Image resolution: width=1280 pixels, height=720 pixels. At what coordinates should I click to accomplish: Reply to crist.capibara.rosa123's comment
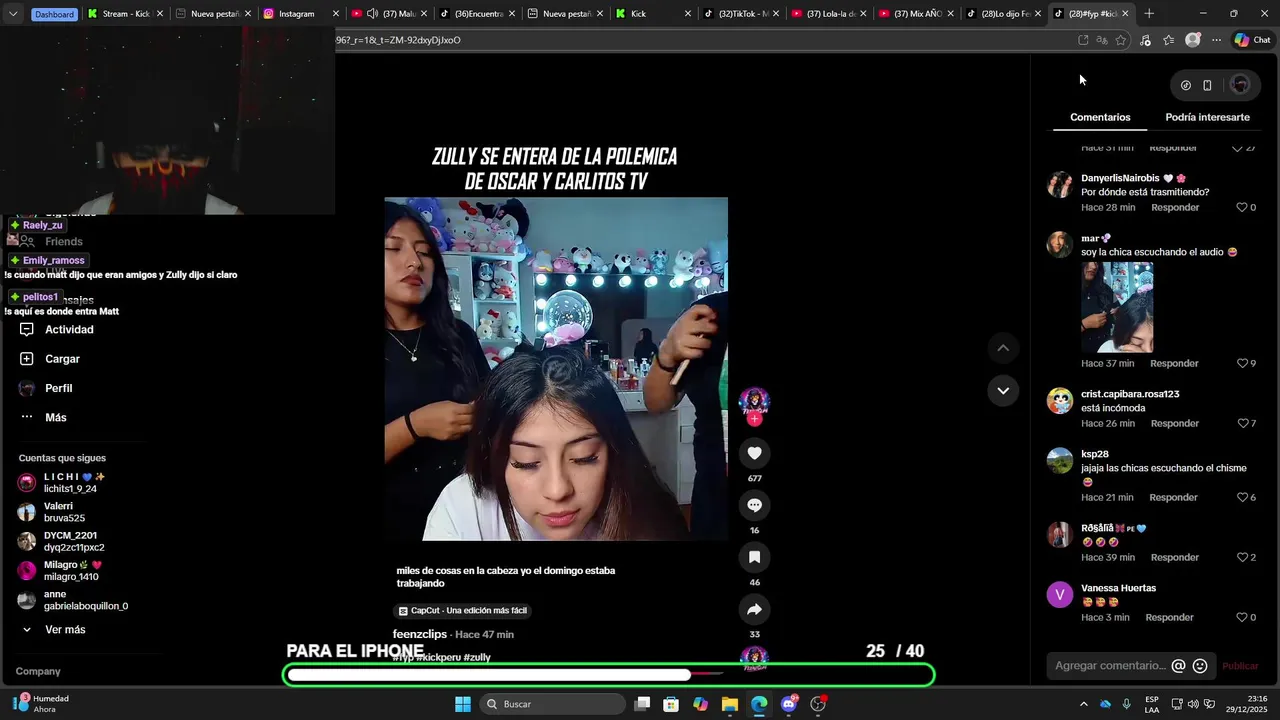click(1175, 423)
